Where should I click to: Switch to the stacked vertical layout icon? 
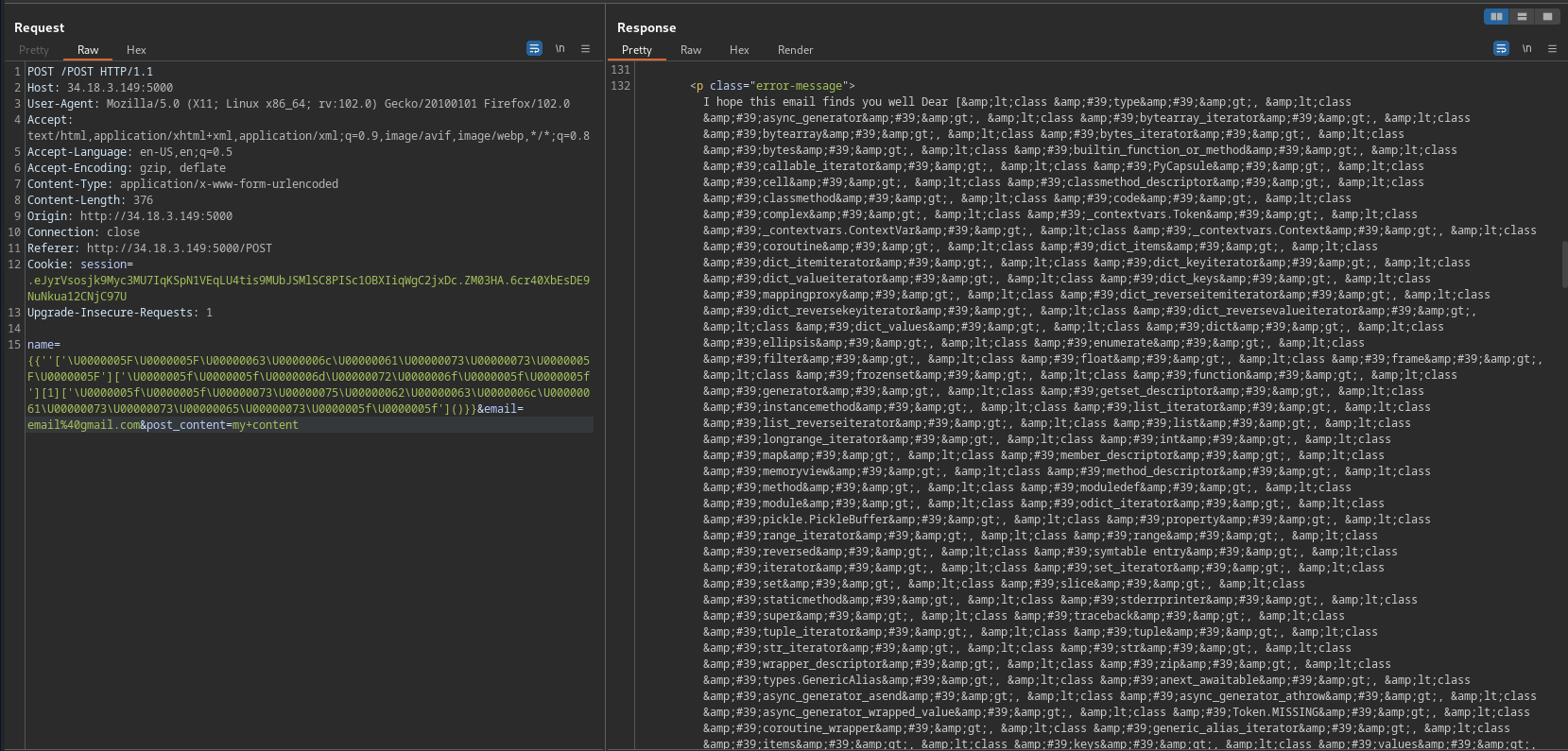tap(1522, 16)
